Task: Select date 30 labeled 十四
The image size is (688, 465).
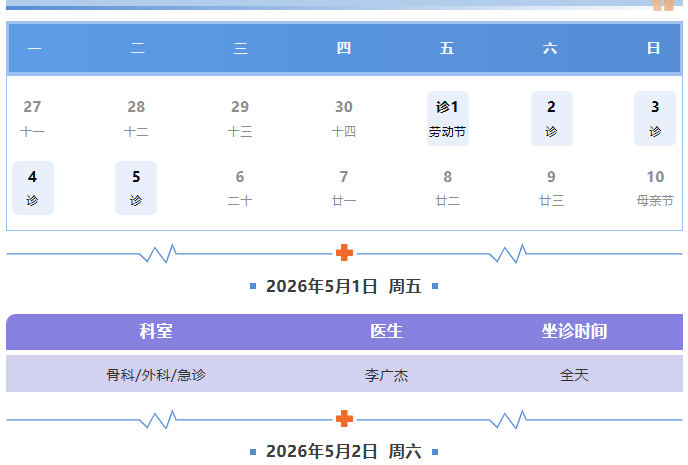Action: [x=344, y=118]
